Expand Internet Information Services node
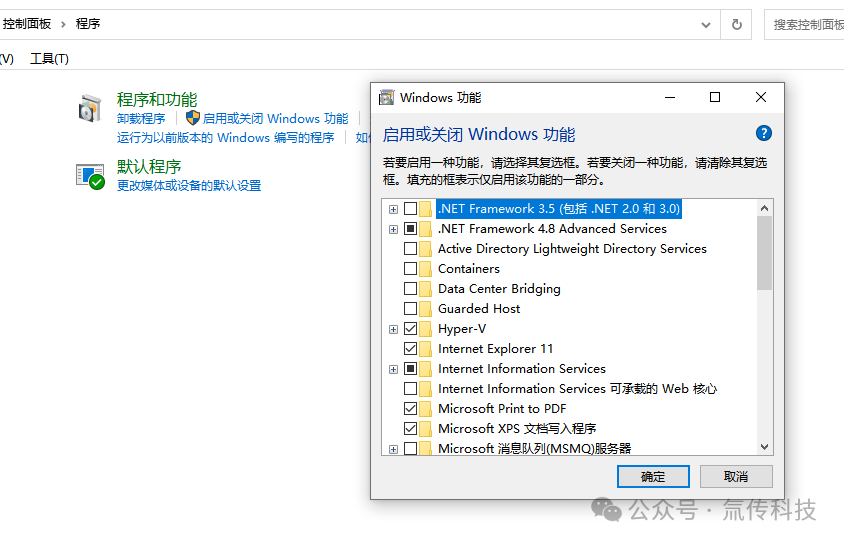 pos(393,370)
